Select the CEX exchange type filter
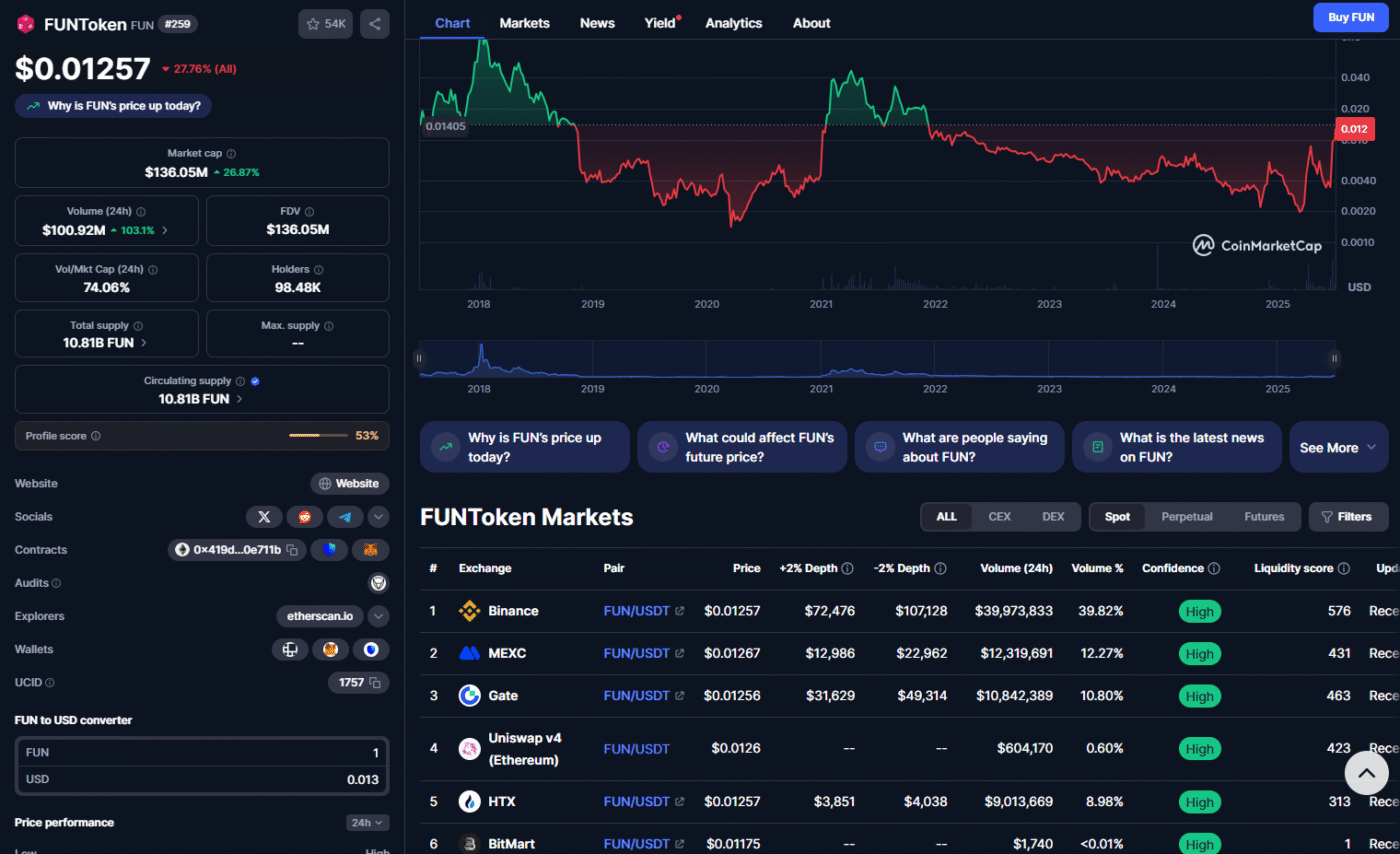Screen dimensions: 1400x854 click(999, 517)
